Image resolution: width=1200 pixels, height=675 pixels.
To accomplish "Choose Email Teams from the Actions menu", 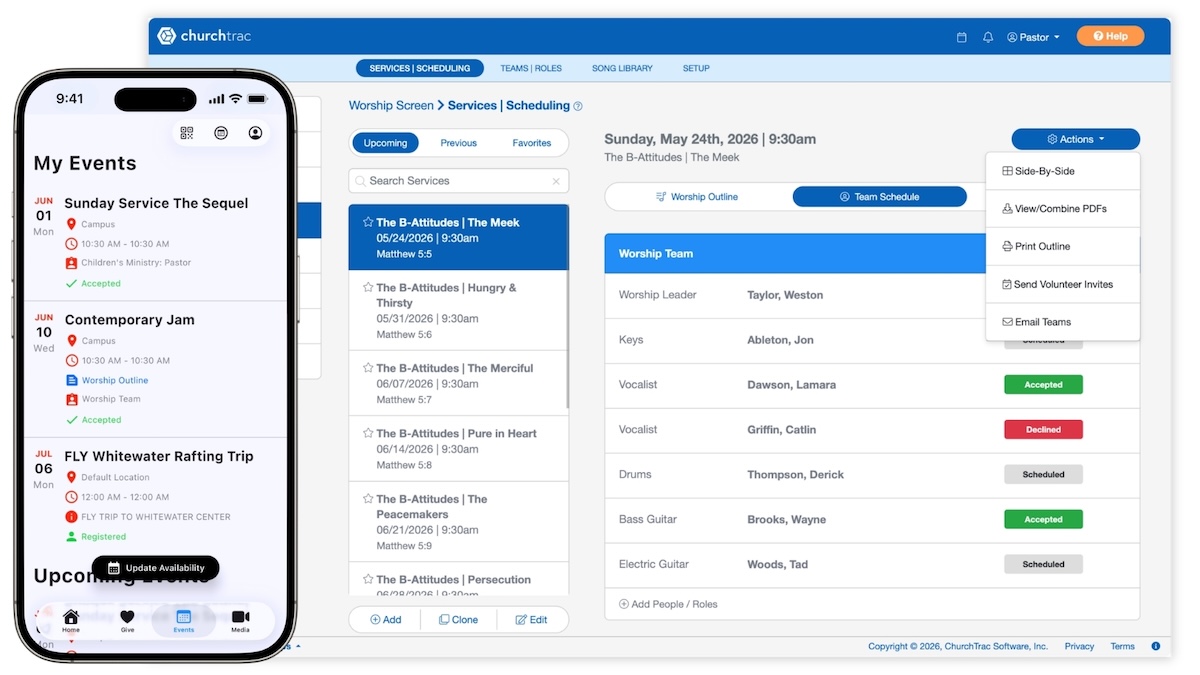I will pyautogui.click(x=1062, y=322).
